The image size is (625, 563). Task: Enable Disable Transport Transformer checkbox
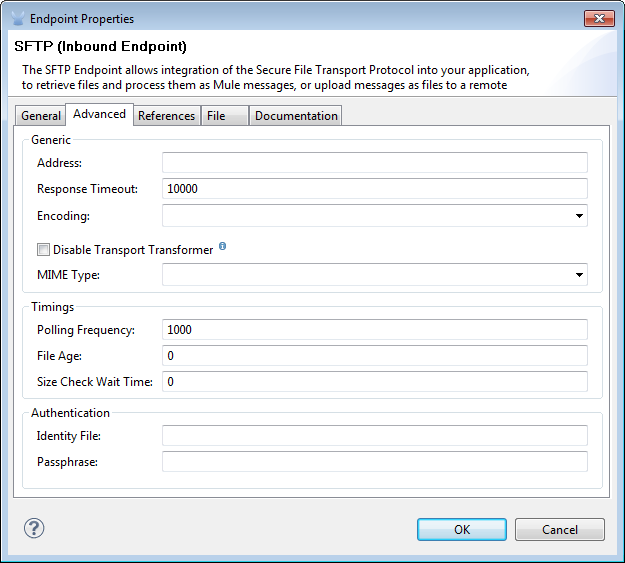click(43, 250)
